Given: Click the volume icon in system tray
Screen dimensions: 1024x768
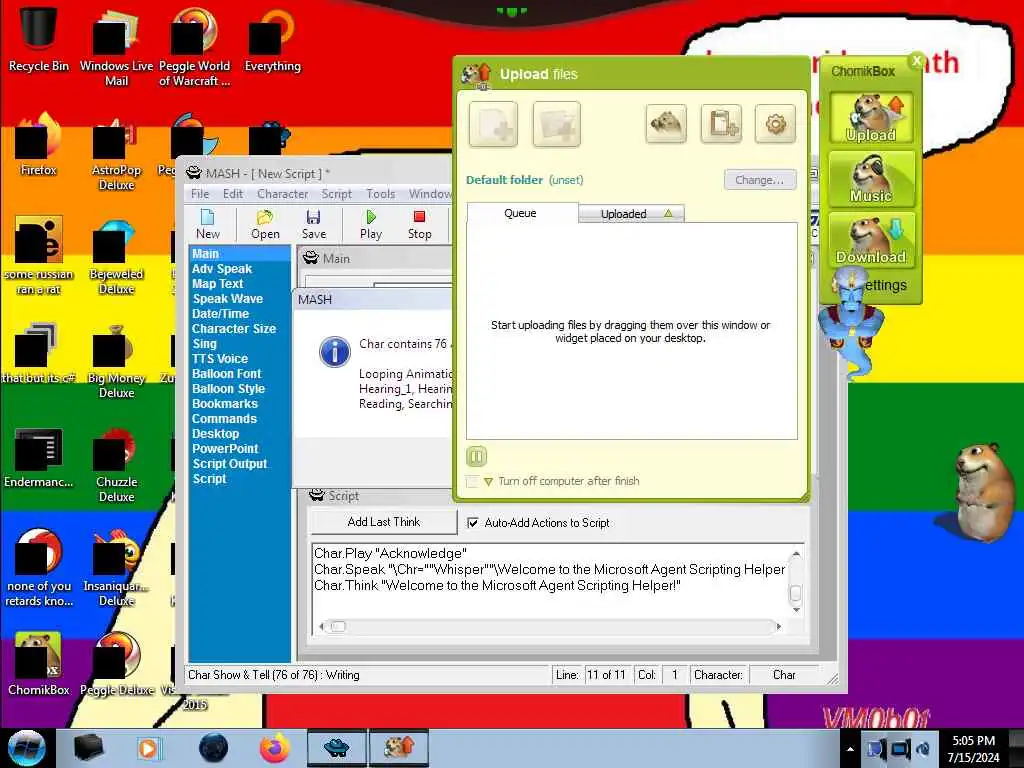Looking at the screenshot, I should [923, 749].
